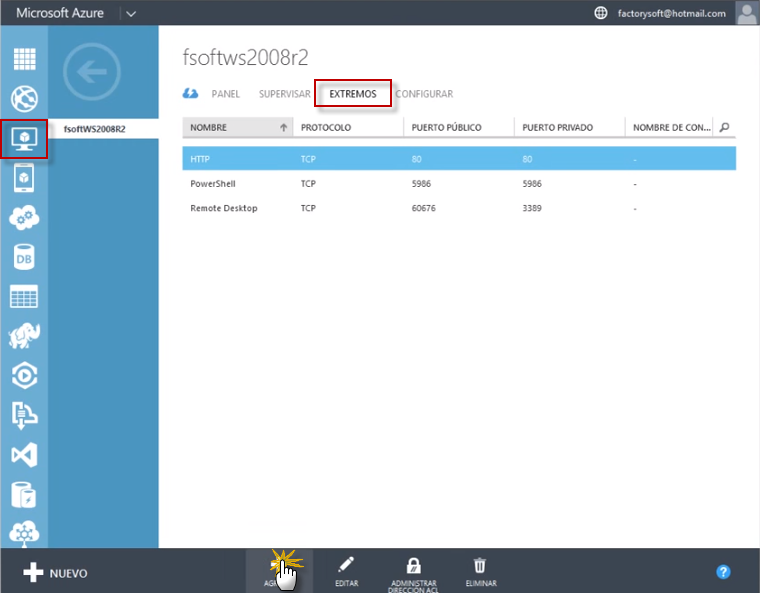
Task: Open SQL Databases DB icon
Action: pos(24,257)
